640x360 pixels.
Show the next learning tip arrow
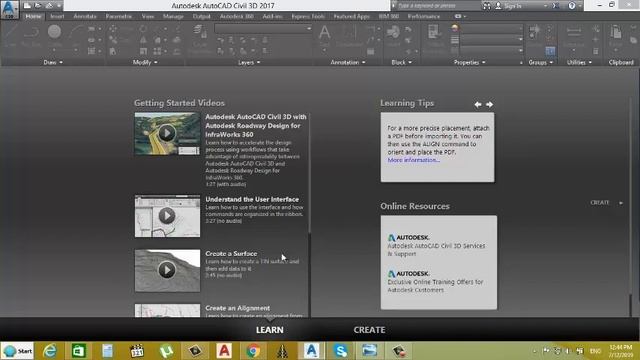tap(489, 104)
